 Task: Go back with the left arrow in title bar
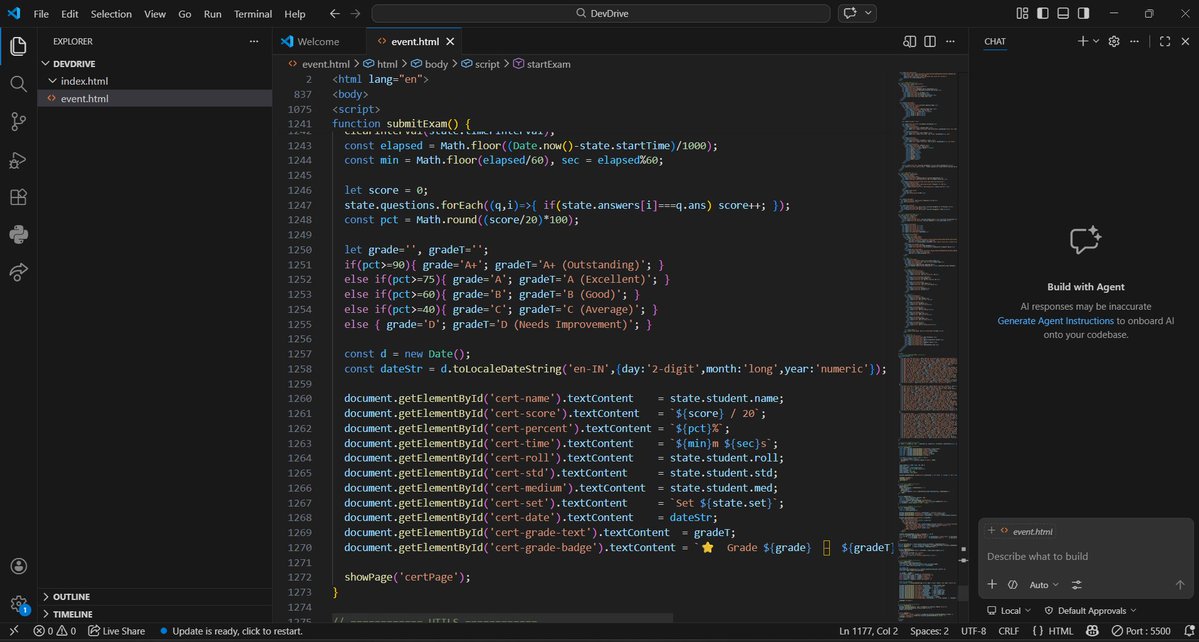click(x=334, y=14)
